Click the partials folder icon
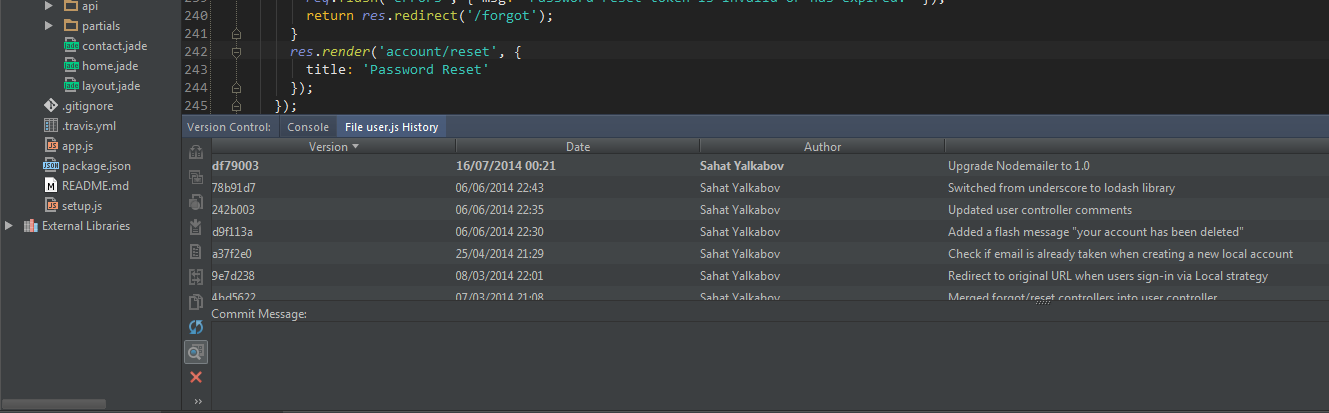This screenshot has width=1329, height=413. pos(70,25)
